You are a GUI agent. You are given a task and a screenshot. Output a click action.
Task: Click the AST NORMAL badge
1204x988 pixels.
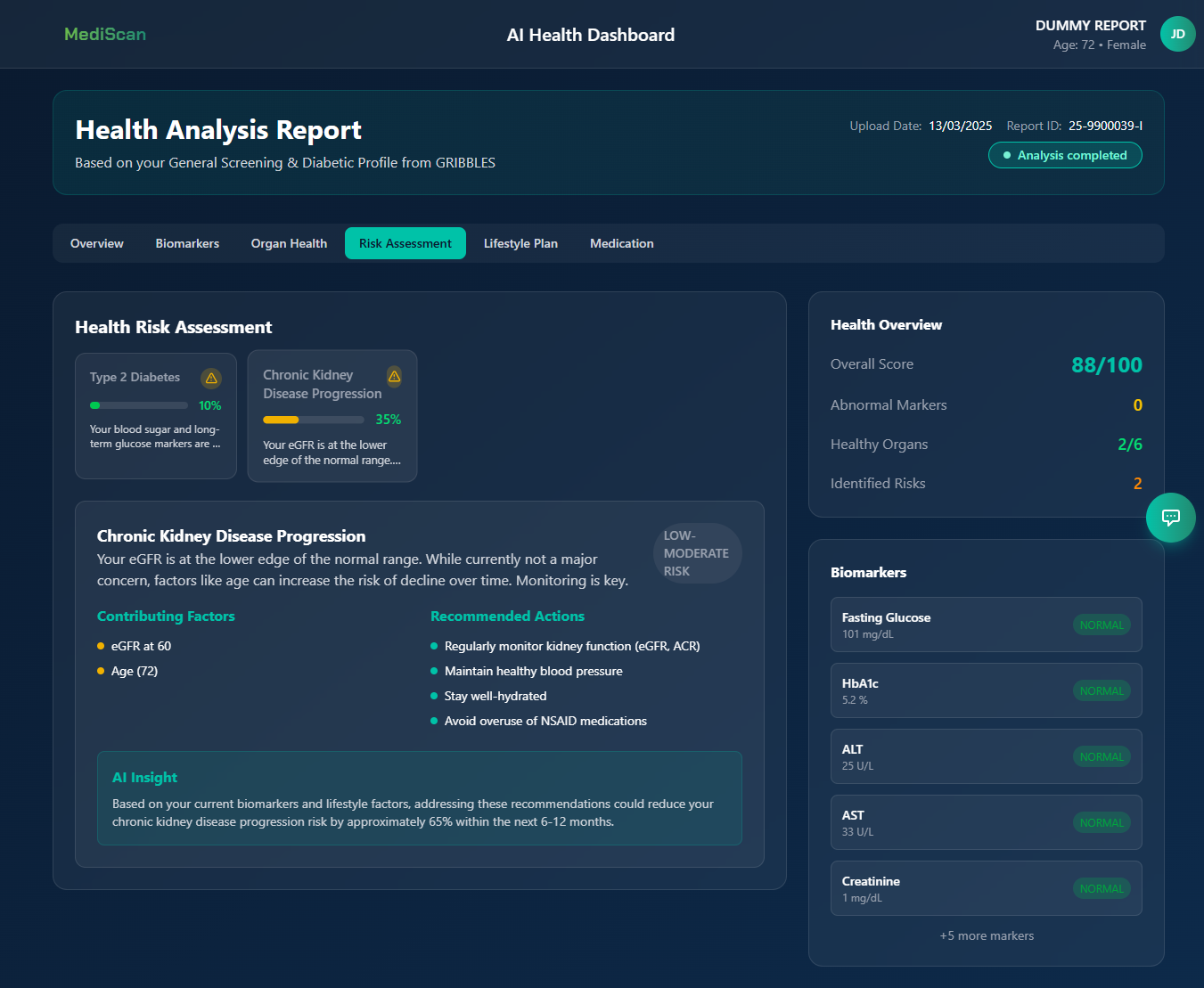[x=1102, y=823]
